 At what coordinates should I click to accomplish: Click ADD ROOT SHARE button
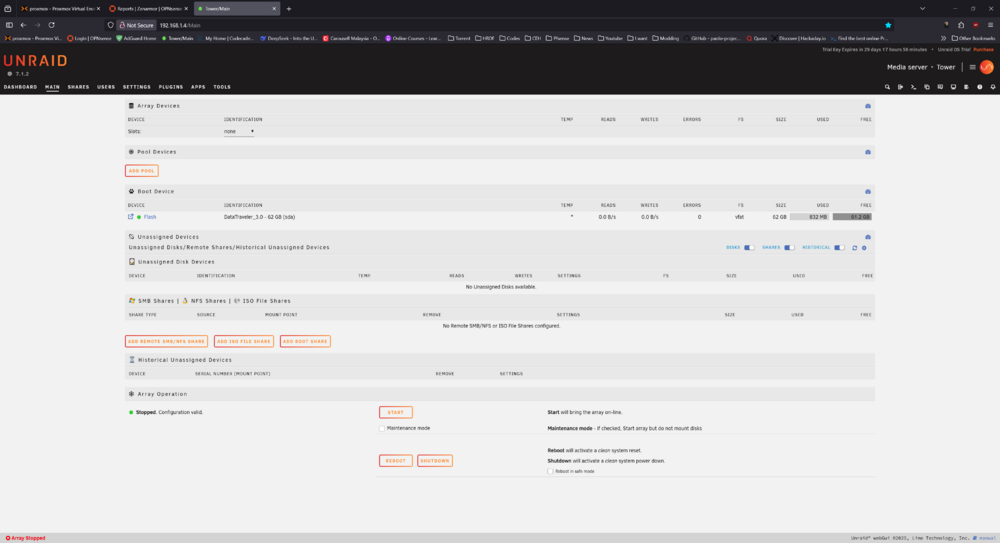(305, 341)
